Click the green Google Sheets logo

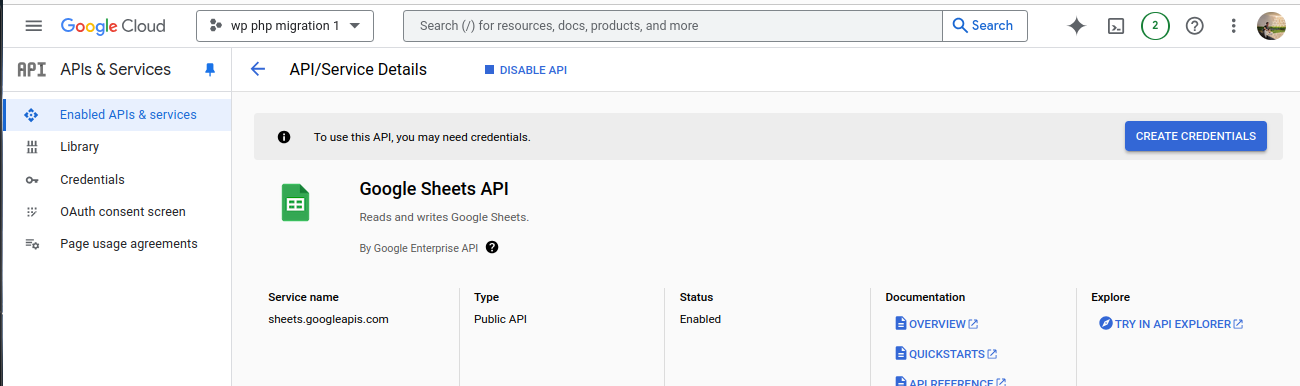(295, 203)
